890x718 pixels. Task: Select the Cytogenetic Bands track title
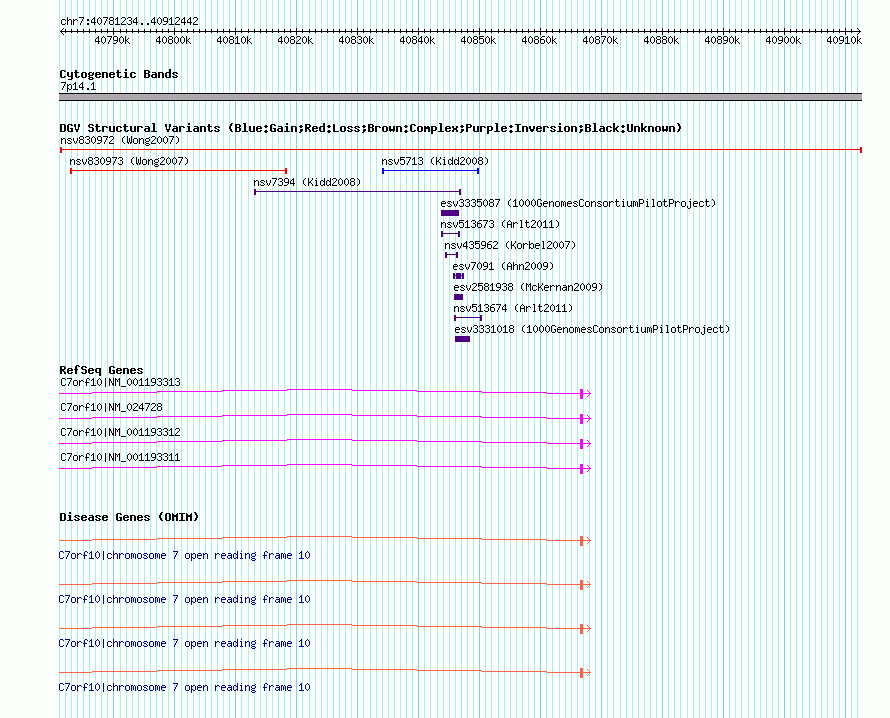tap(119, 74)
